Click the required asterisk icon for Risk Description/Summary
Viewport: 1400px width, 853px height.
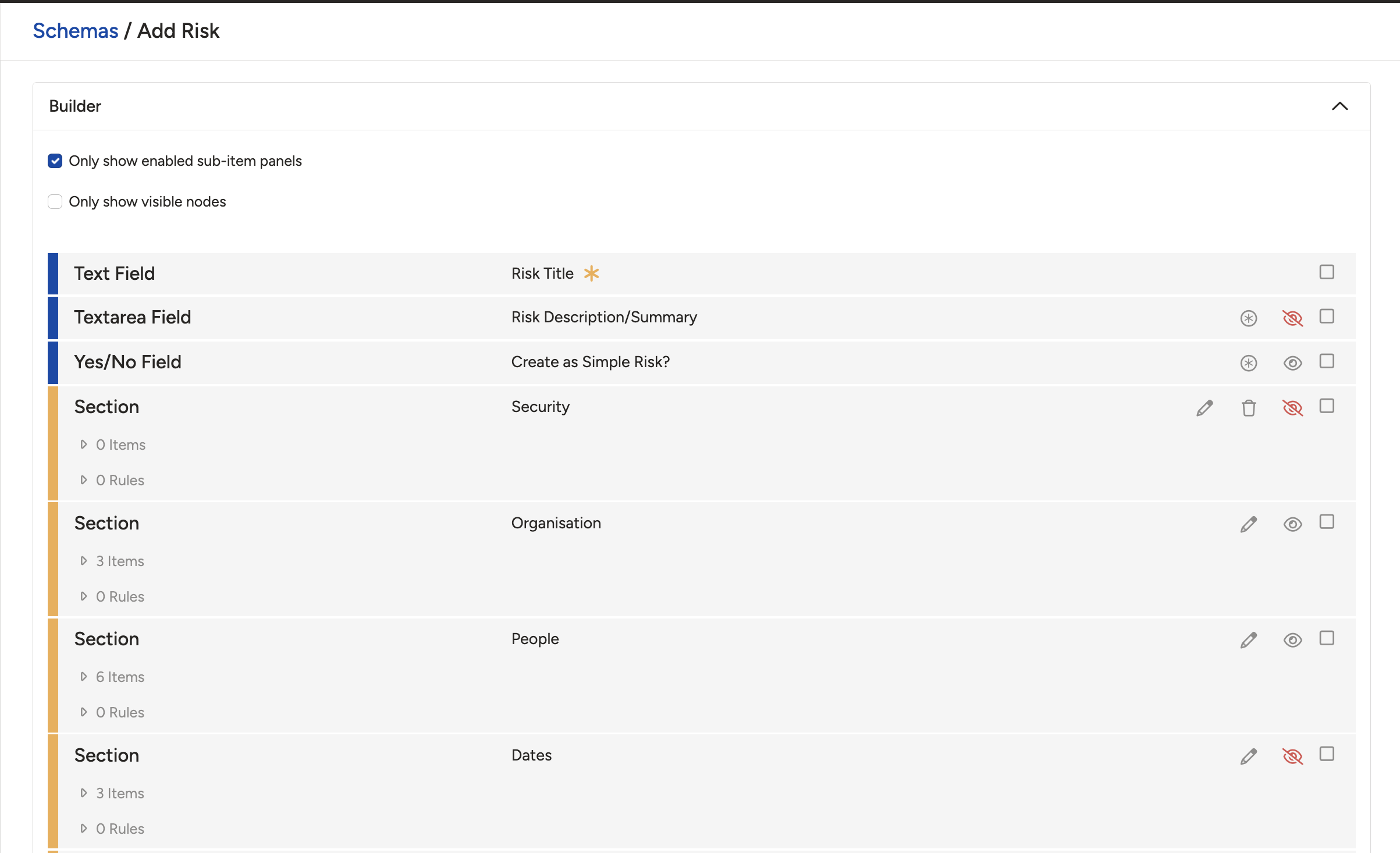pos(1248,318)
